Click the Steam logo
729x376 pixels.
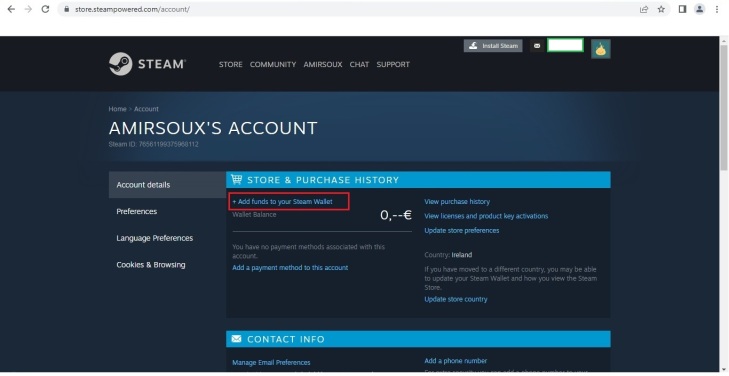pyautogui.click(x=147, y=64)
